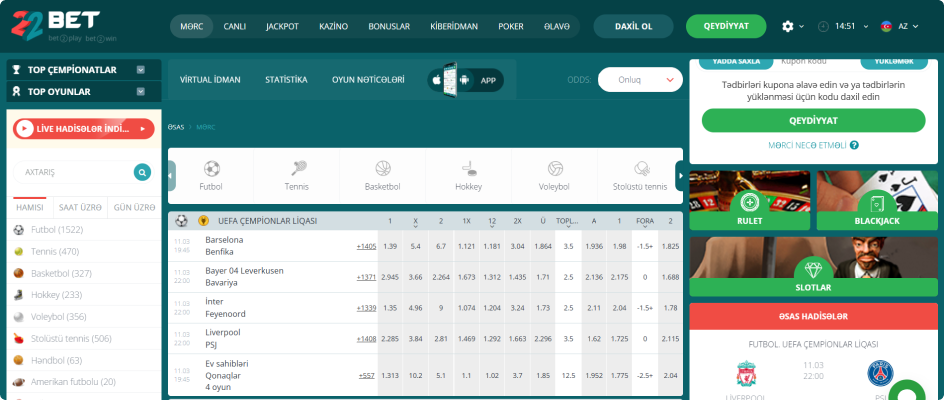The height and width of the screenshot is (400, 944).
Task: Open KAZİNO menu item
Action: tap(334, 27)
